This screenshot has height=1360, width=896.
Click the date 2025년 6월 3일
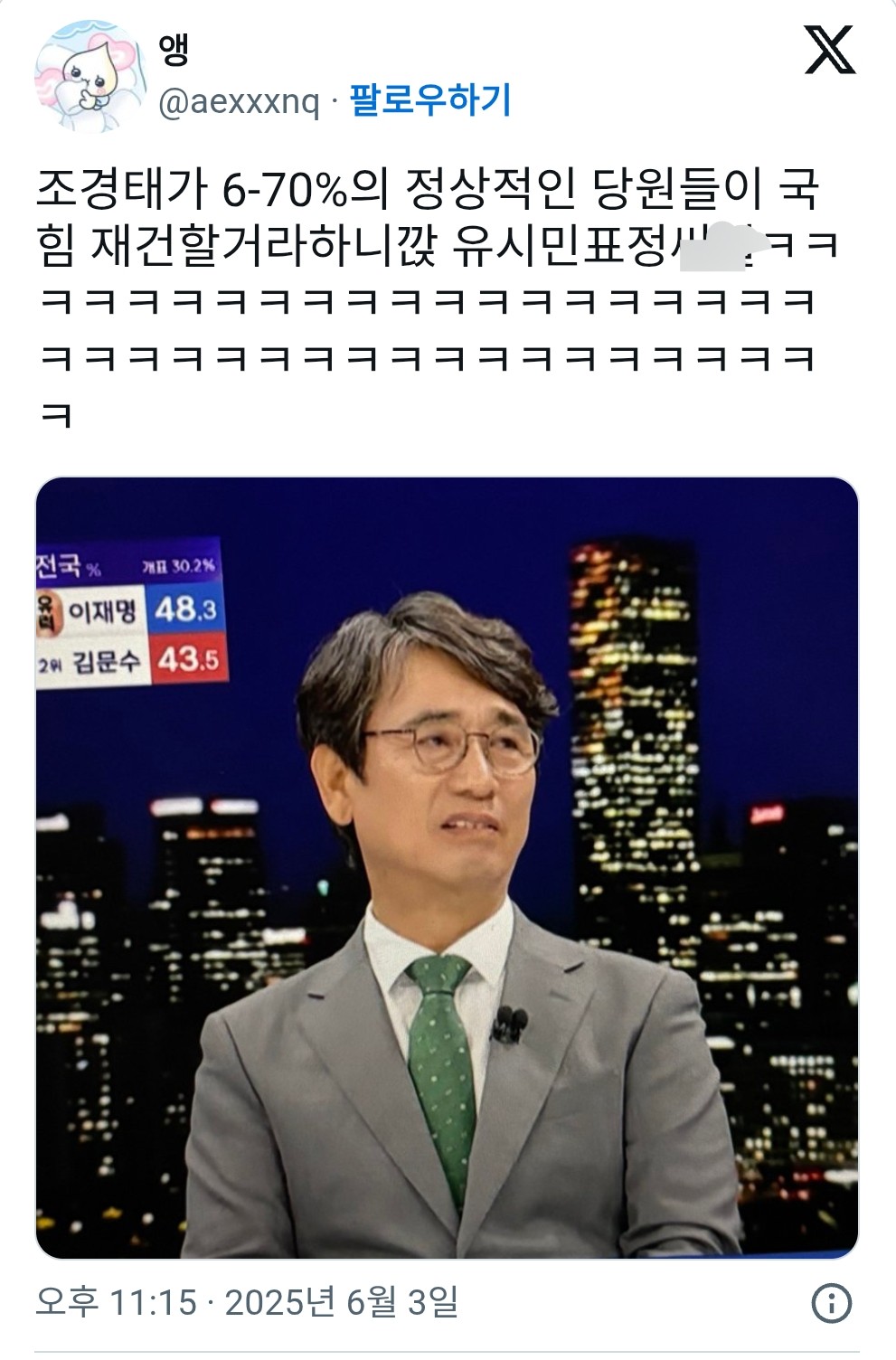(x=342, y=1302)
